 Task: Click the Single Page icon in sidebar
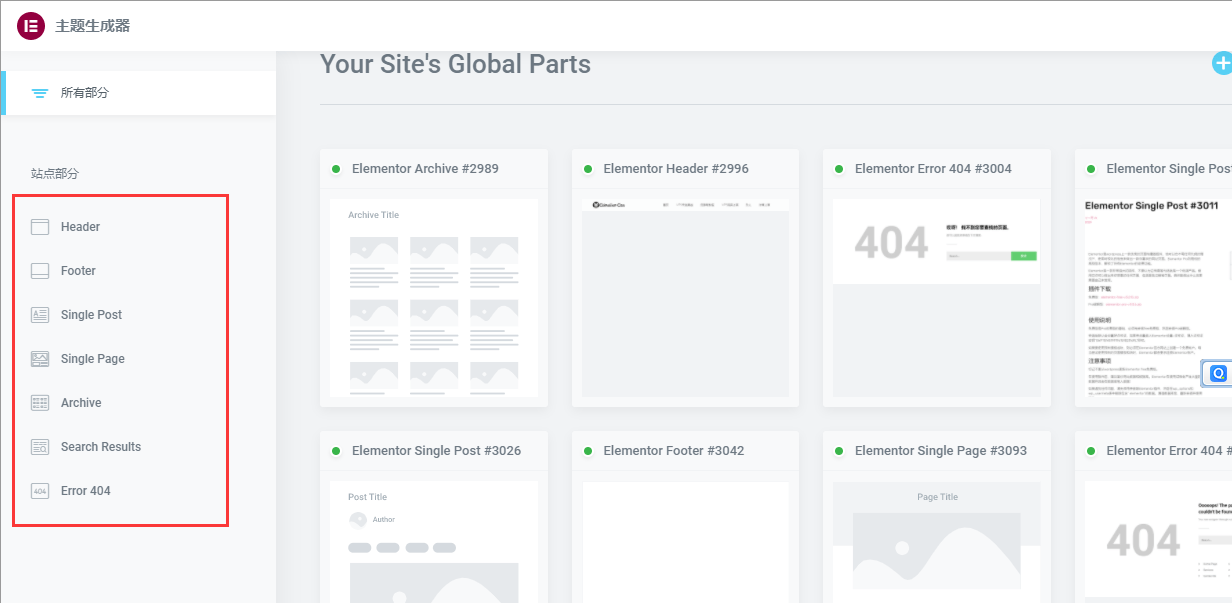(x=40, y=359)
